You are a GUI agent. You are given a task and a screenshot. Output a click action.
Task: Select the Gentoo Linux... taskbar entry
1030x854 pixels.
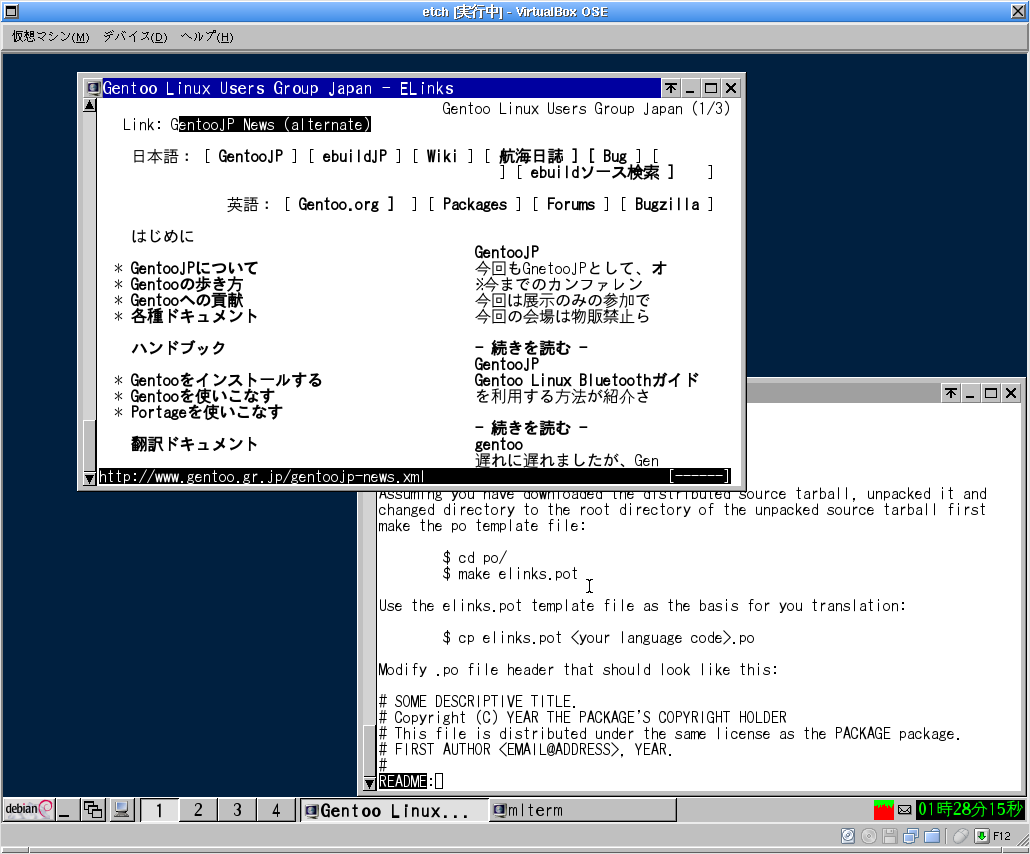[x=394, y=810]
